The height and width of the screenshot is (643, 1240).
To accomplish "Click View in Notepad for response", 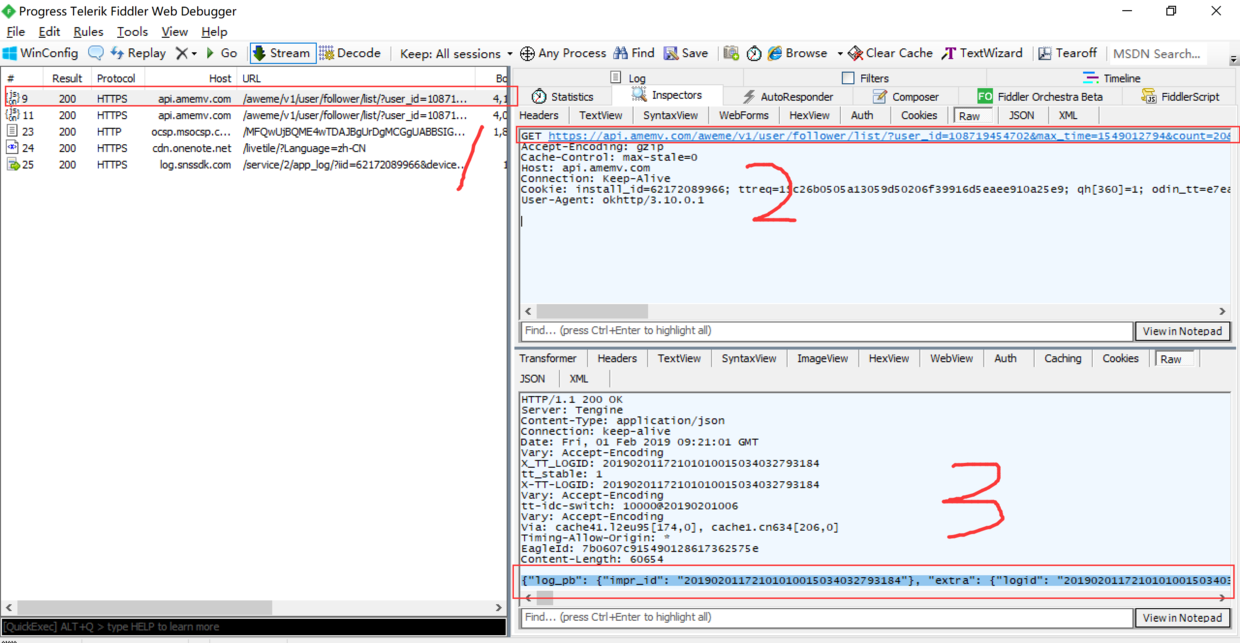I will [x=1182, y=618].
